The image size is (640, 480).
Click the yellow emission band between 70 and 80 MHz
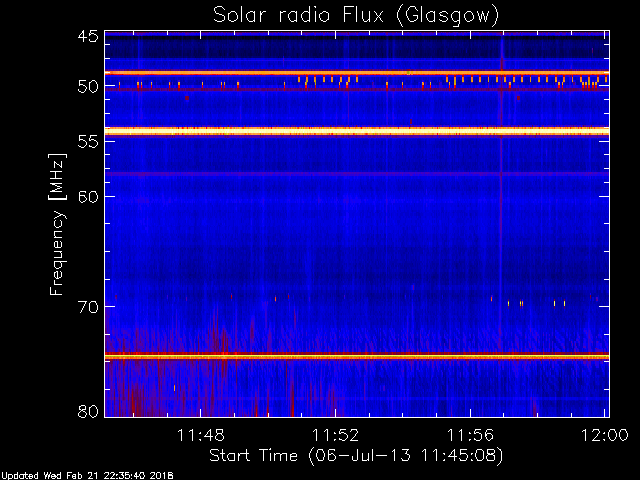(x=357, y=357)
